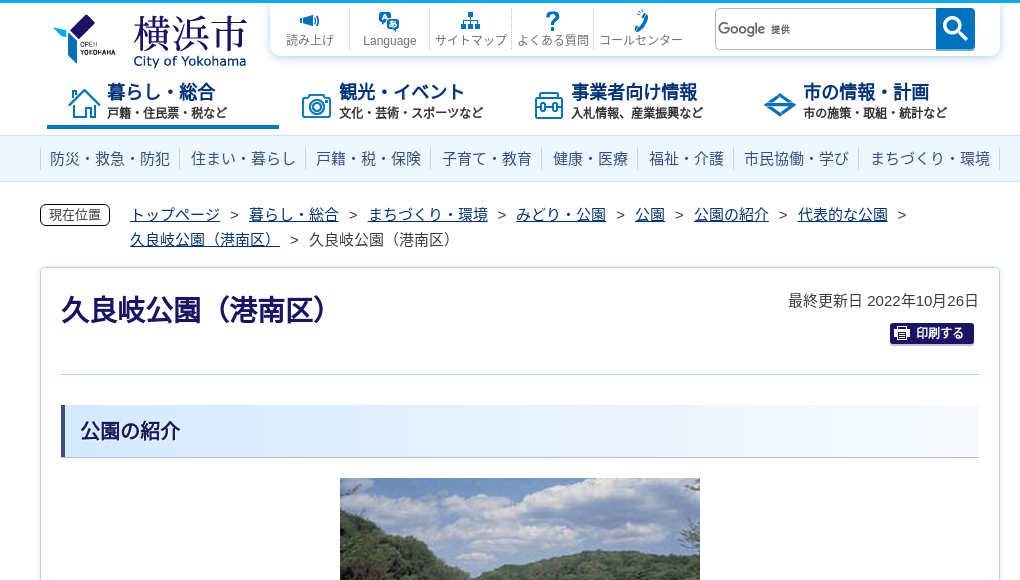
Task: Open よくある質問 question mark icon
Action: pyautogui.click(x=552, y=21)
